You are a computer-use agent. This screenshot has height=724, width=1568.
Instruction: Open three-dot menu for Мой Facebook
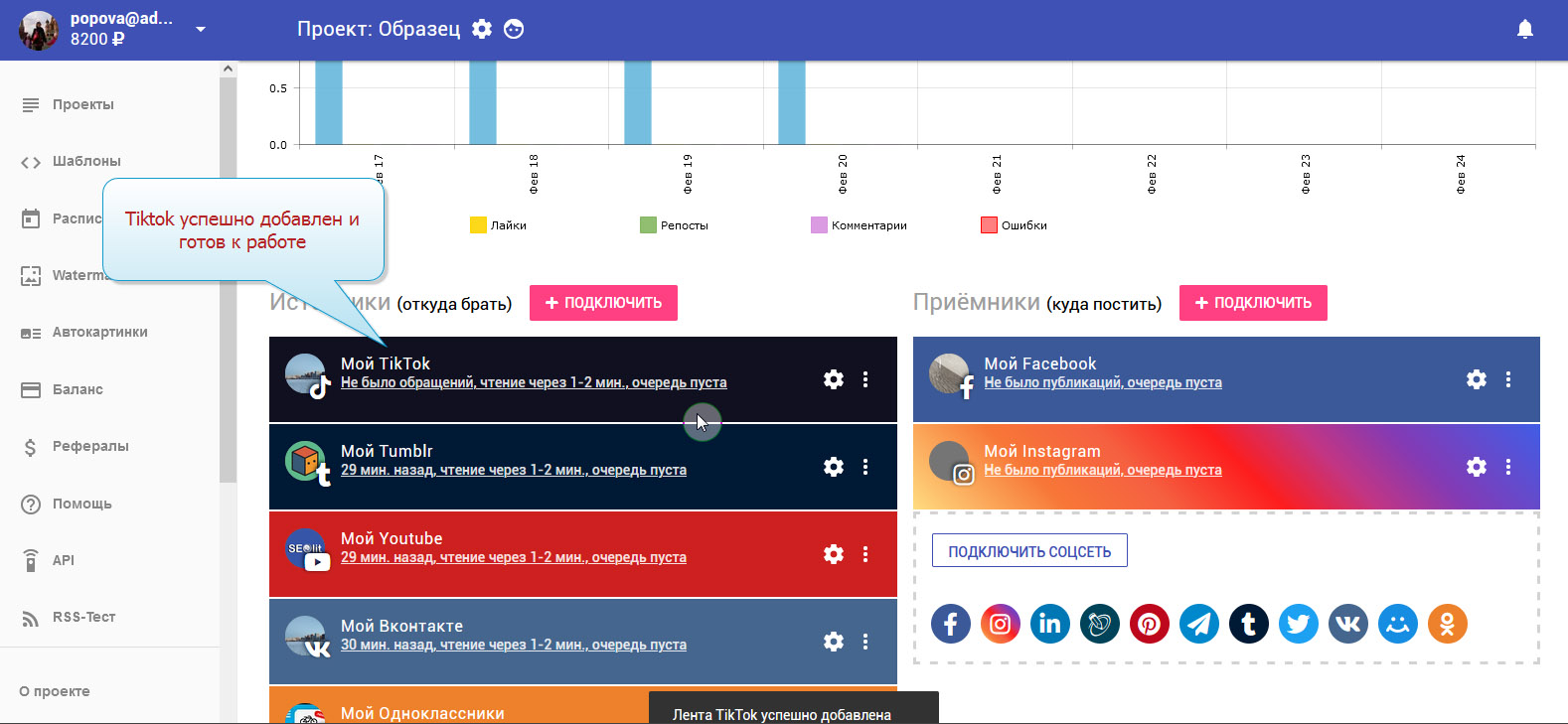(x=1507, y=379)
